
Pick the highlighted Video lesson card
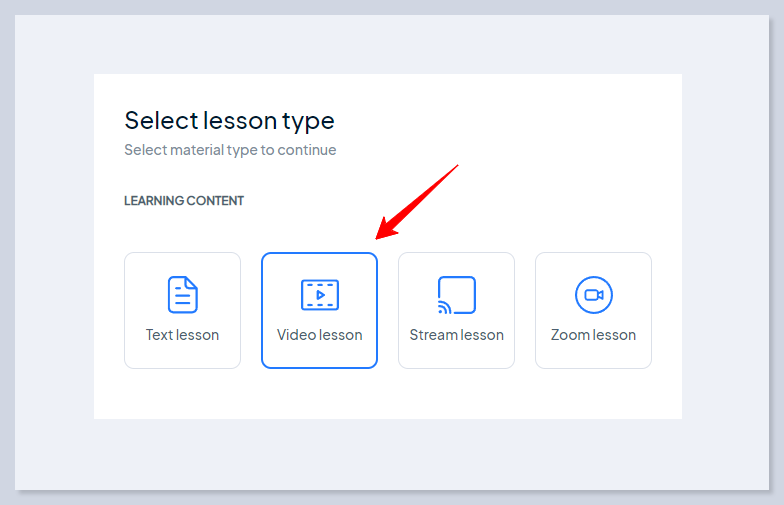click(320, 310)
